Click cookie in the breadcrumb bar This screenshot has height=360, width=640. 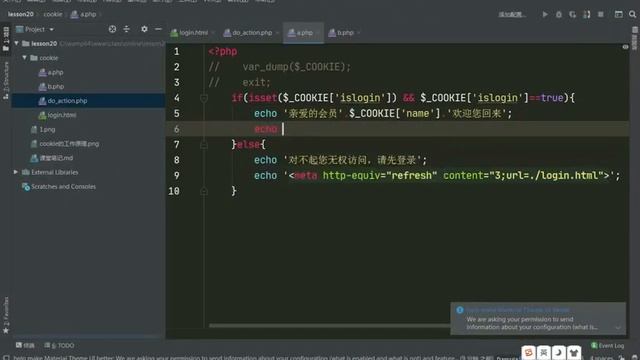[53, 14]
